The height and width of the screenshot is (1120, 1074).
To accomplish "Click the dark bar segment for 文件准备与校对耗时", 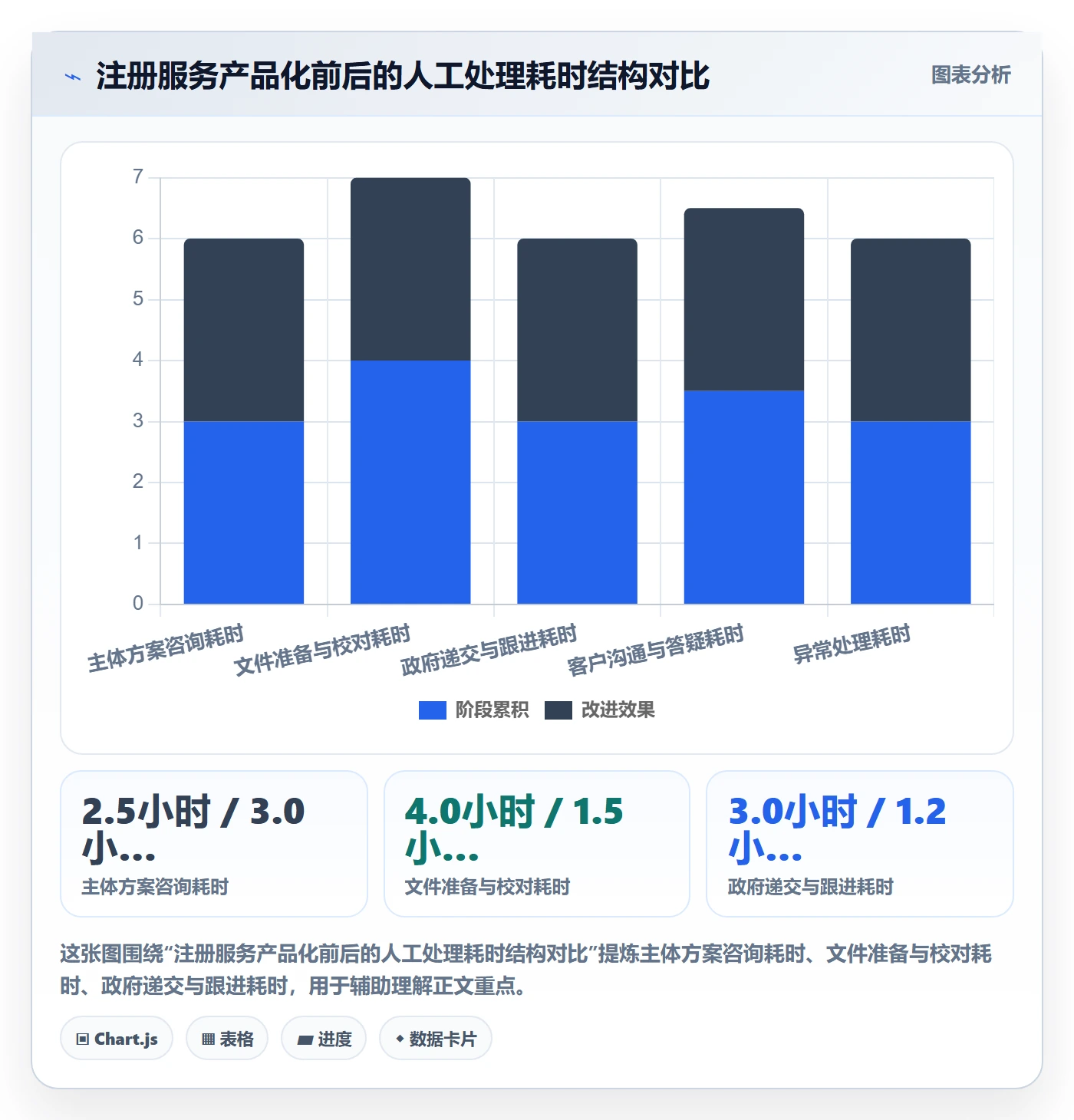I will click(410, 269).
